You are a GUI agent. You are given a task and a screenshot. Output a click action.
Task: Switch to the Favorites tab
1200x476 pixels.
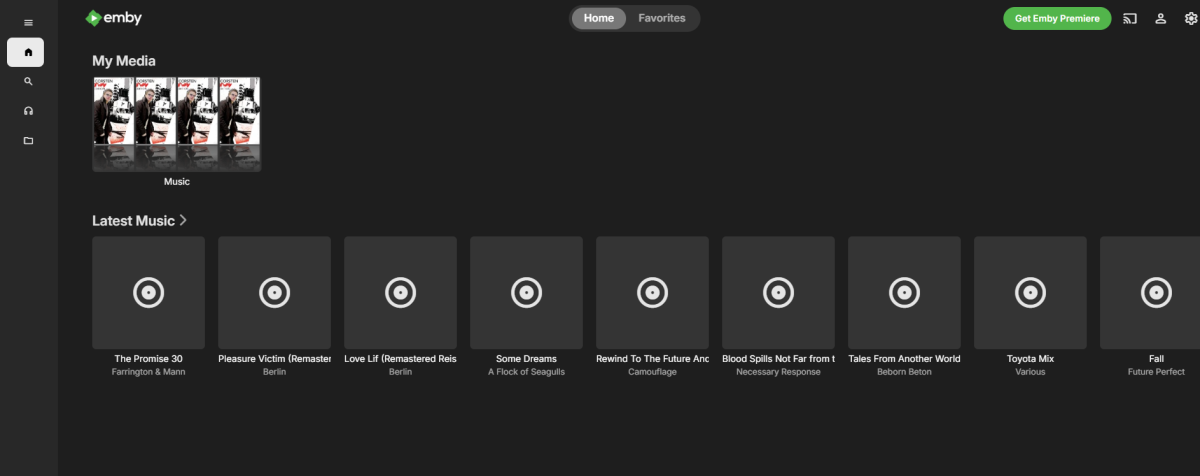pyautogui.click(x=662, y=18)
